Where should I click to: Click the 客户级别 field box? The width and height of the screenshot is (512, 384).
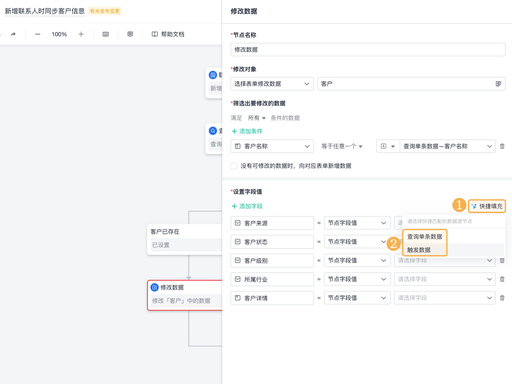point(272,260)
